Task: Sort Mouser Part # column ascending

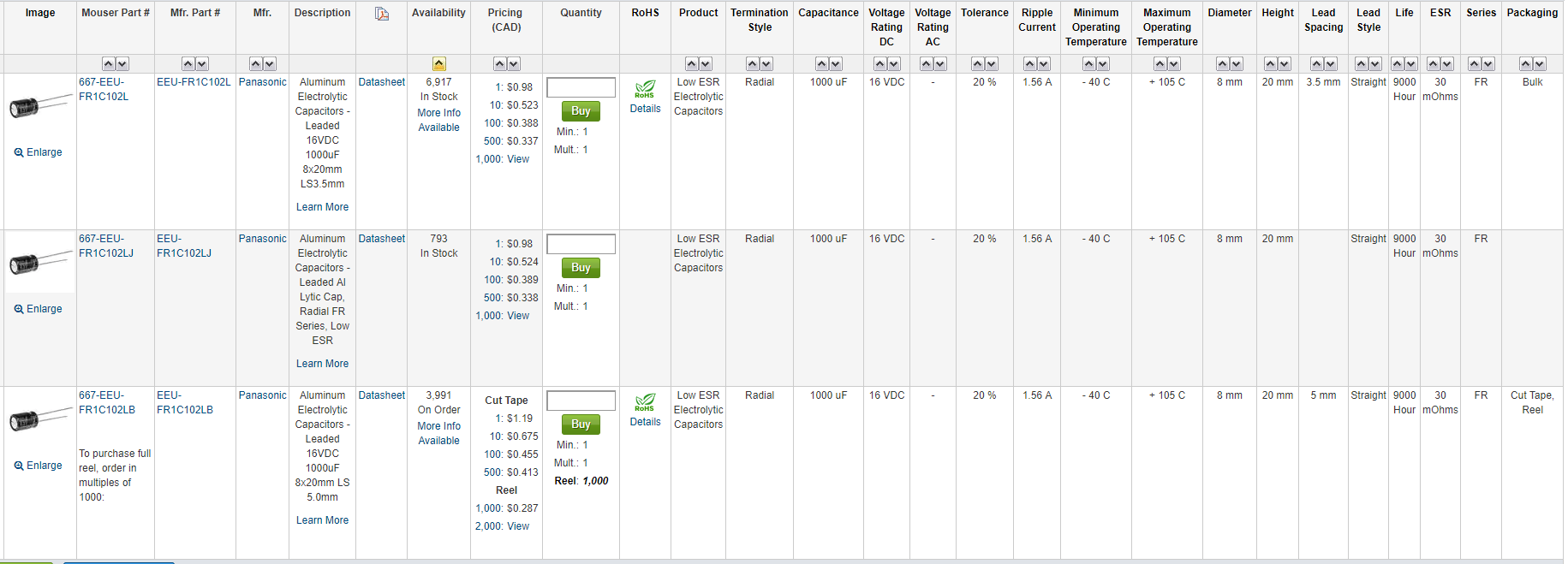Action: point(109,64)
